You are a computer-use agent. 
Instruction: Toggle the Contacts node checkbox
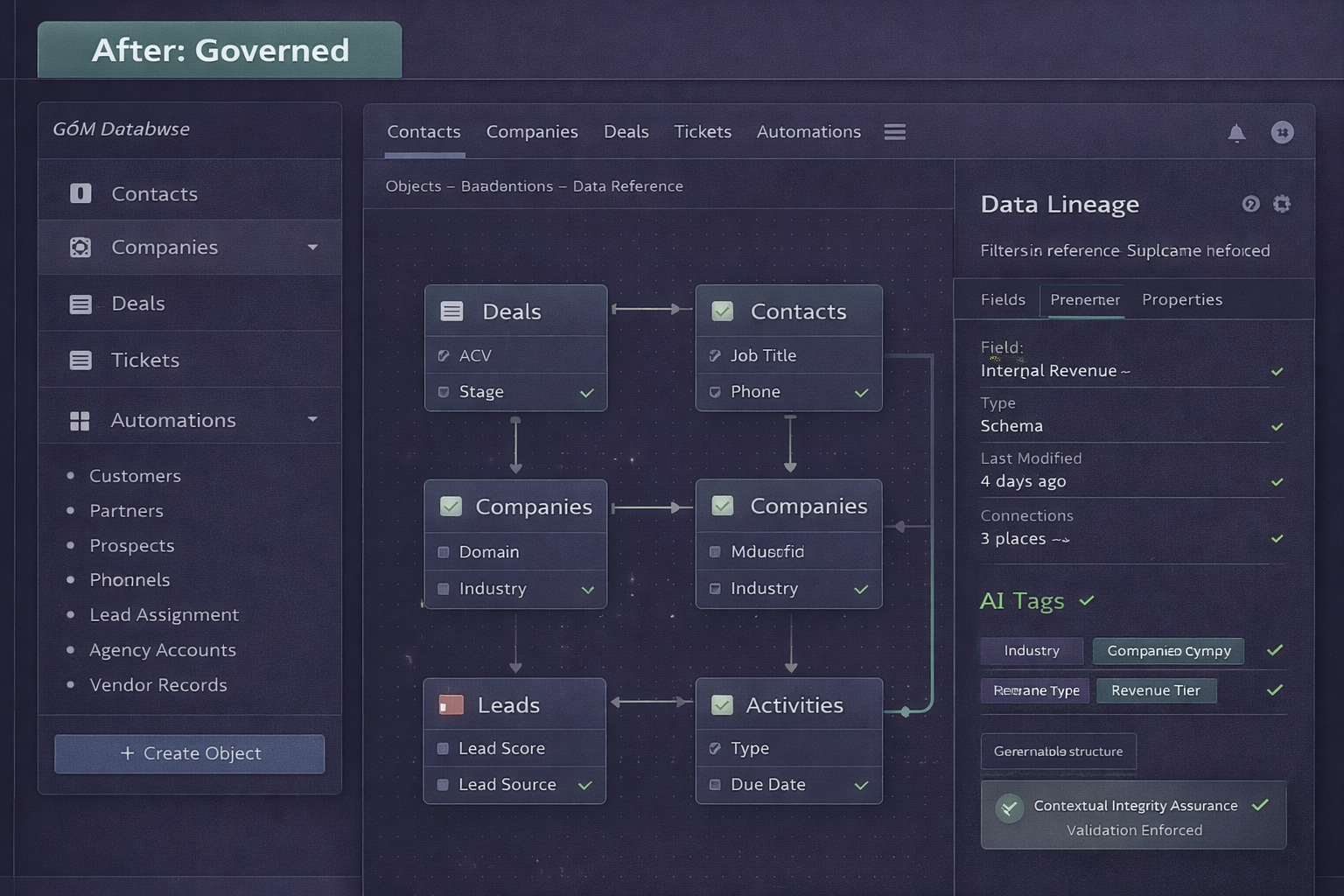722,311
